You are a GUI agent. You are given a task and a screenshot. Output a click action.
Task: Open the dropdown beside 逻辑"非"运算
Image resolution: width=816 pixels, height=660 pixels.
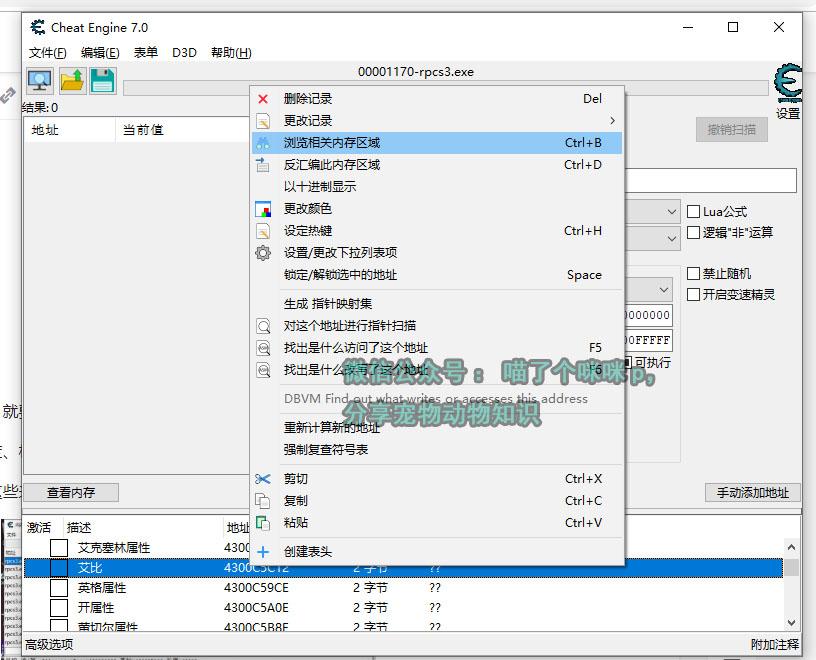tap(671, 238)
